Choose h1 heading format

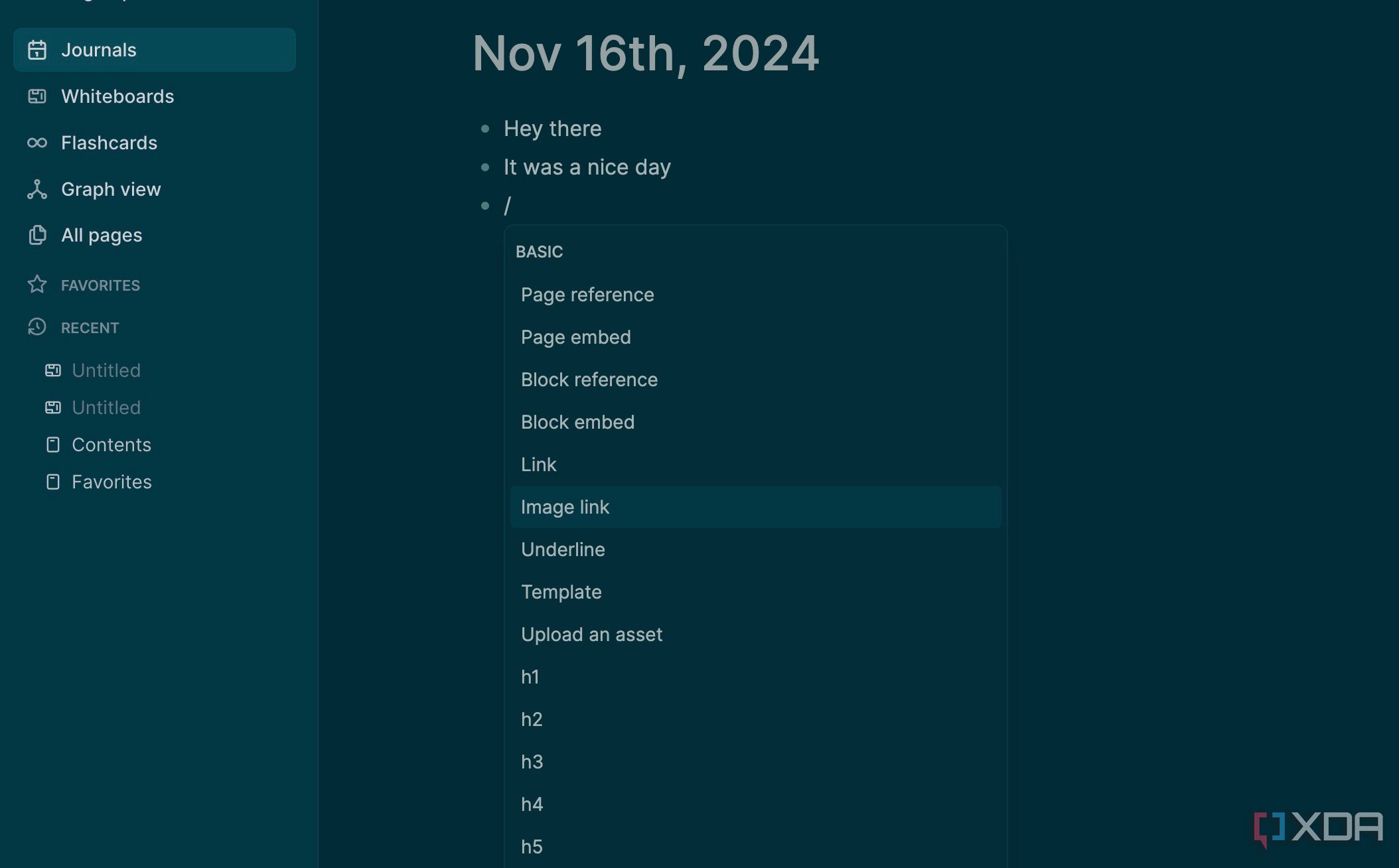[x=530, y=676]
